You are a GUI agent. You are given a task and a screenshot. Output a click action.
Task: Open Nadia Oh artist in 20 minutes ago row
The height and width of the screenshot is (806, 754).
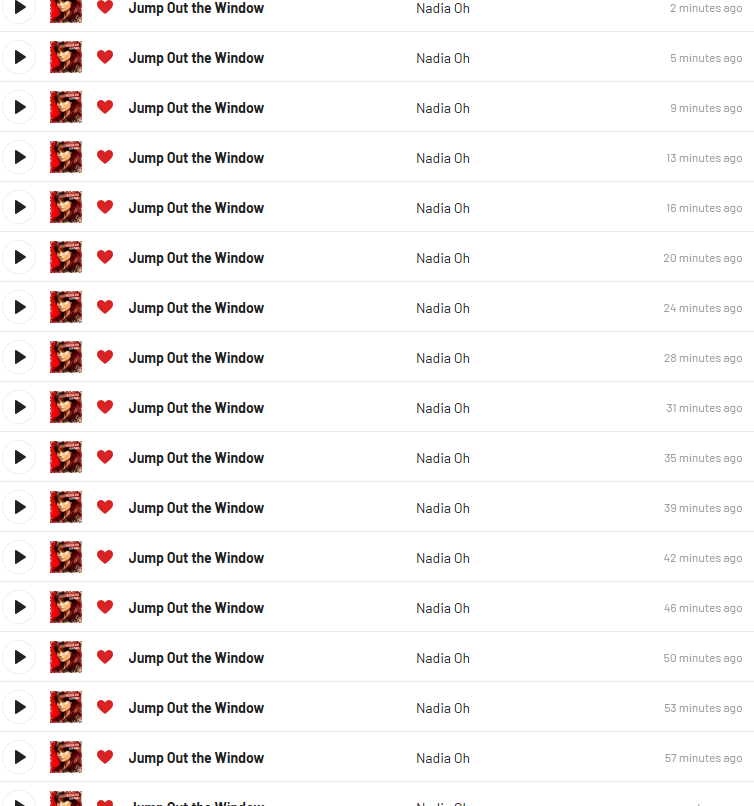(443, 258)
